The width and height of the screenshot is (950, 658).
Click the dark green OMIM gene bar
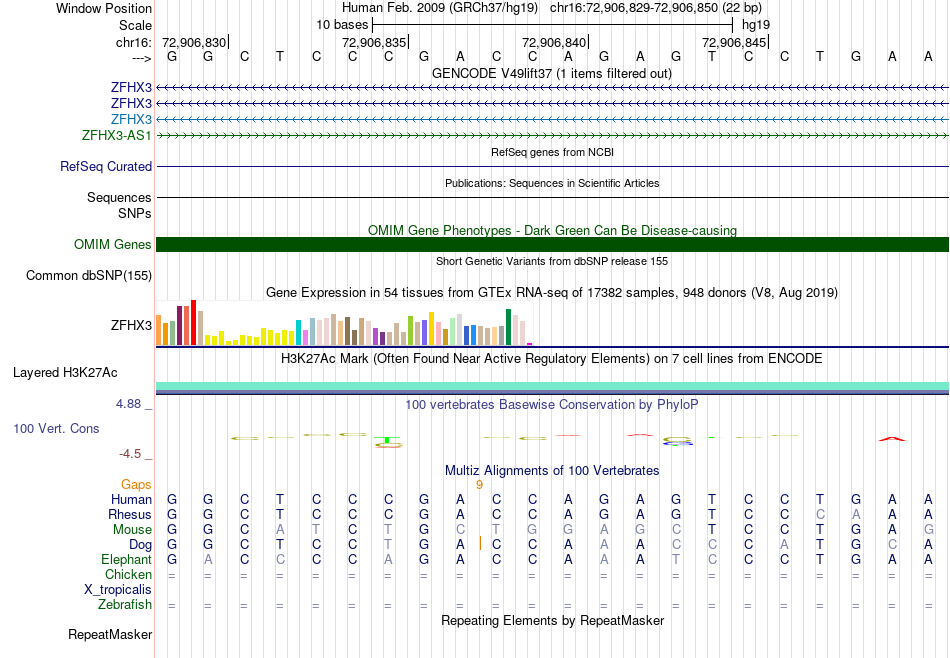(553, 244)
